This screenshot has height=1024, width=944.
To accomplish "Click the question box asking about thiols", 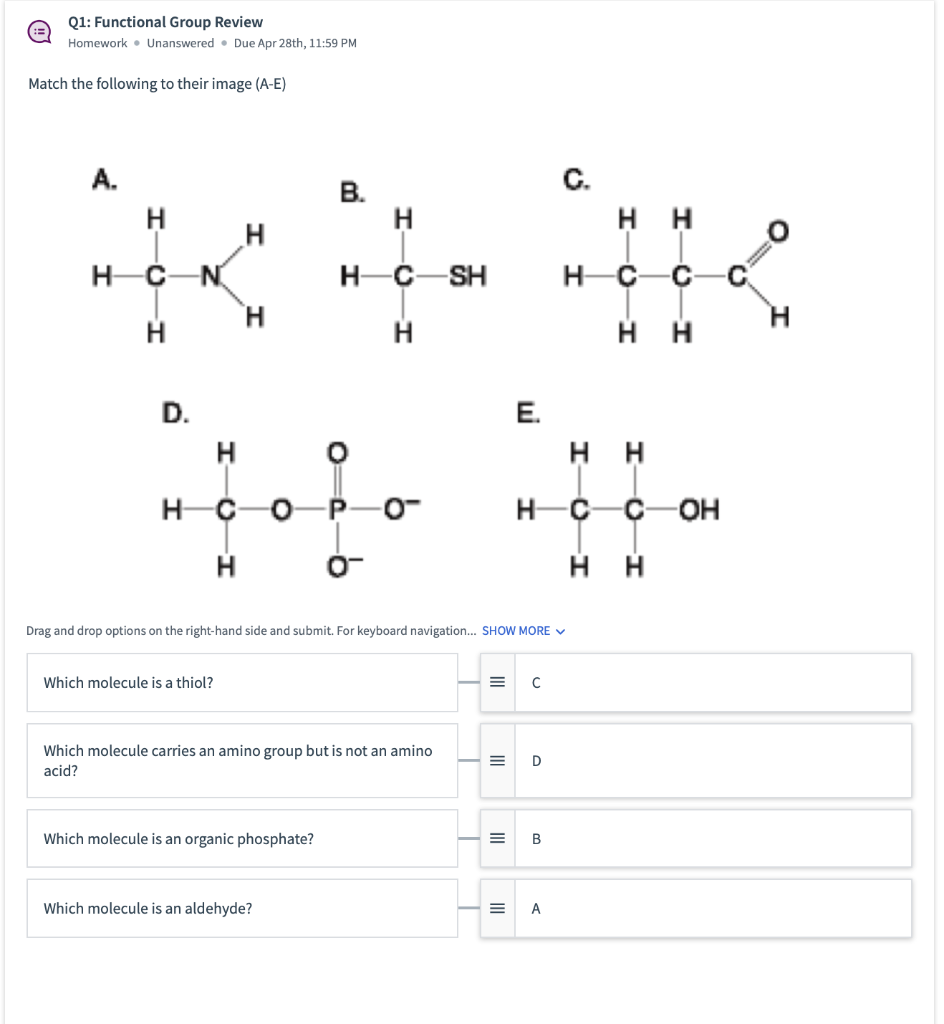I will coord(240,682).
